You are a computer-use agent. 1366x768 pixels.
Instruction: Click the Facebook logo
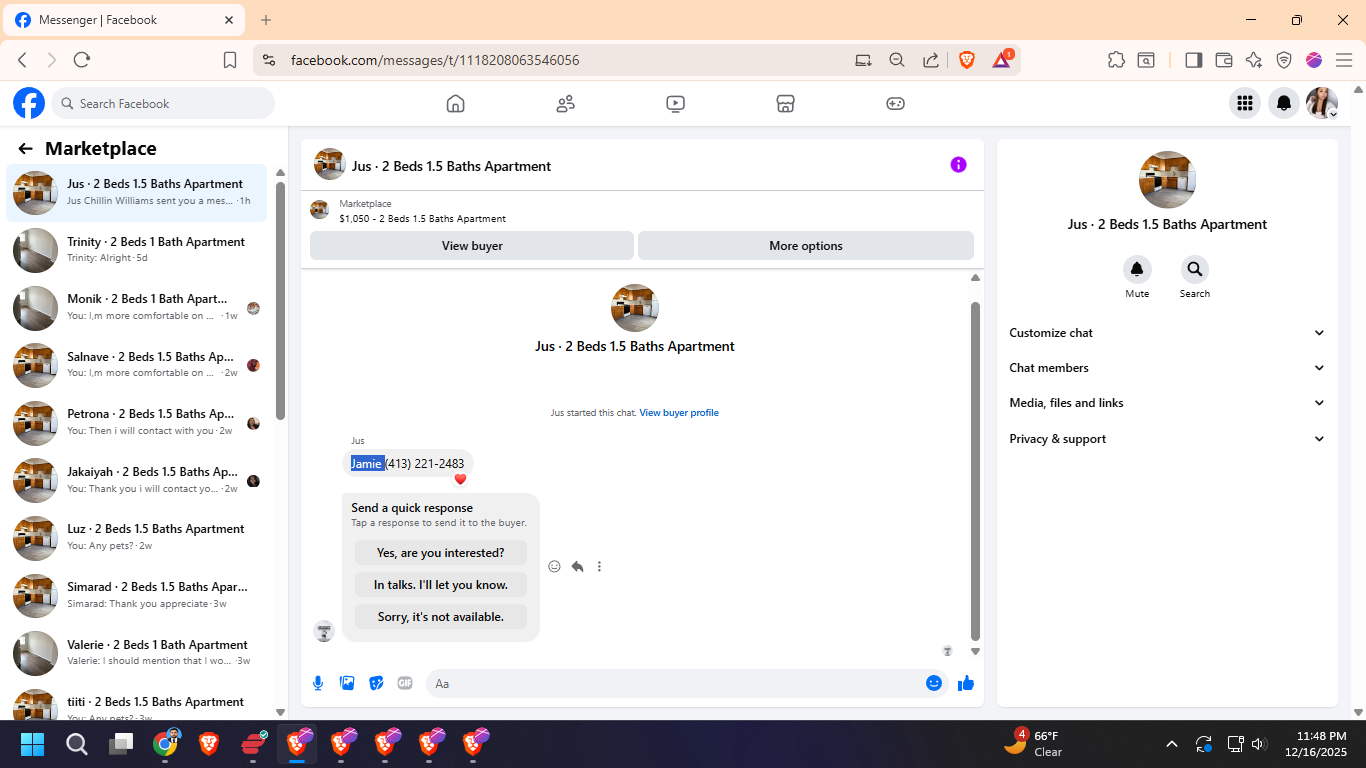coord(29,103)
